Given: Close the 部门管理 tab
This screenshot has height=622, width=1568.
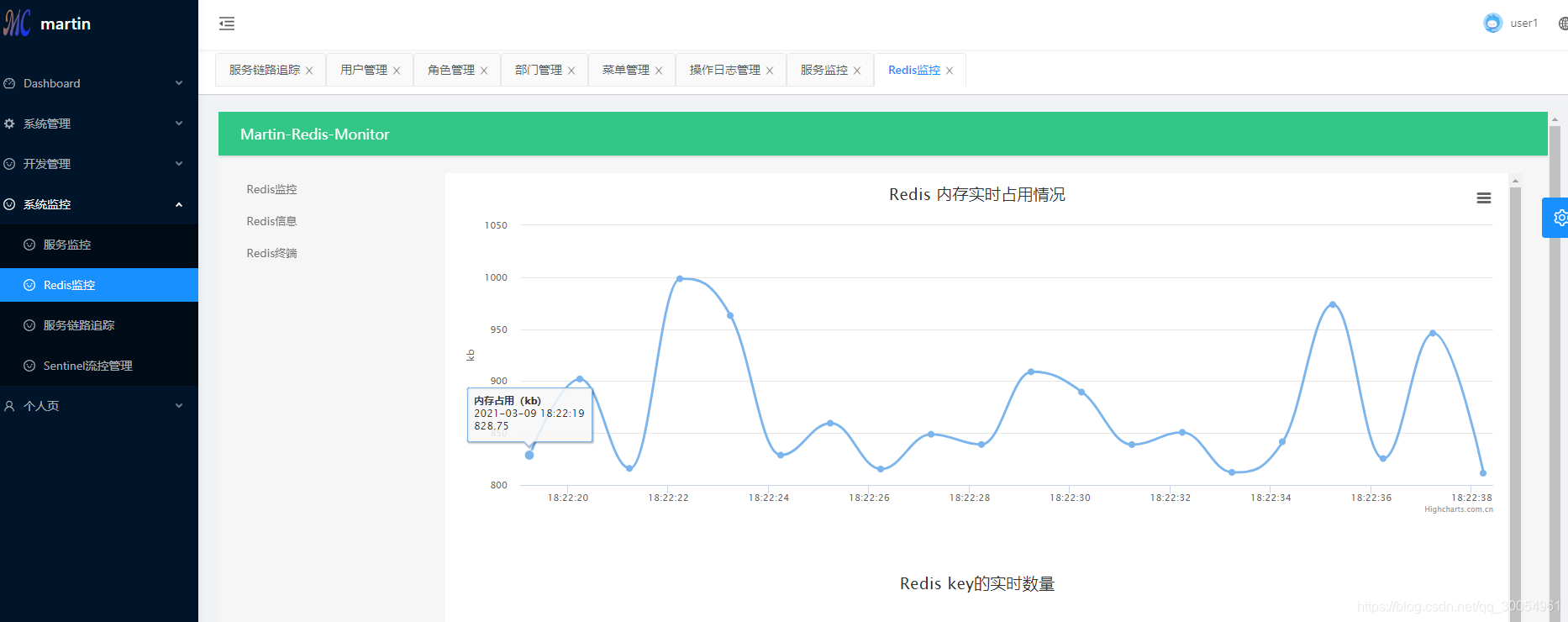Looking at the screenshot, I should [x=571, y=71].
